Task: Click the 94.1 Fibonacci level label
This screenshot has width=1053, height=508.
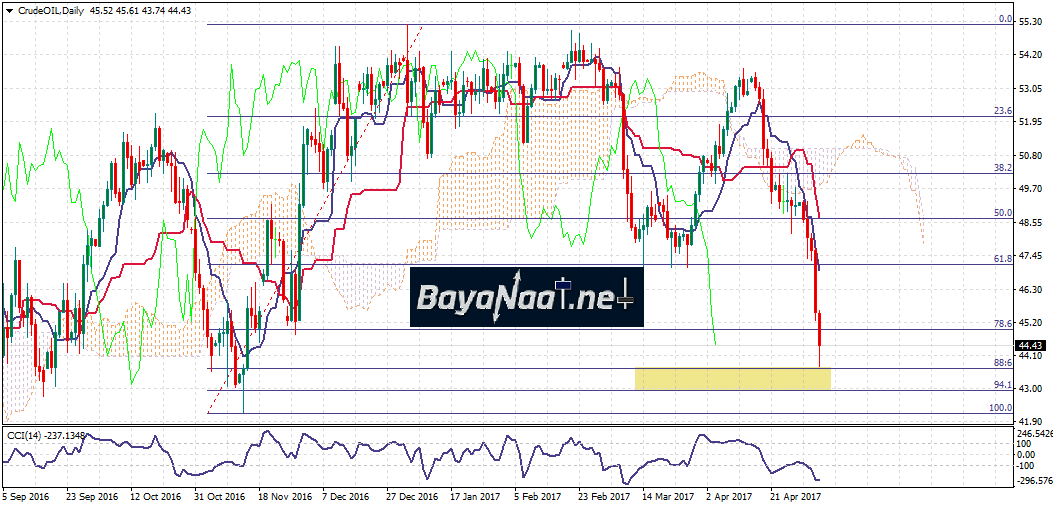Action: point(1004,385)
